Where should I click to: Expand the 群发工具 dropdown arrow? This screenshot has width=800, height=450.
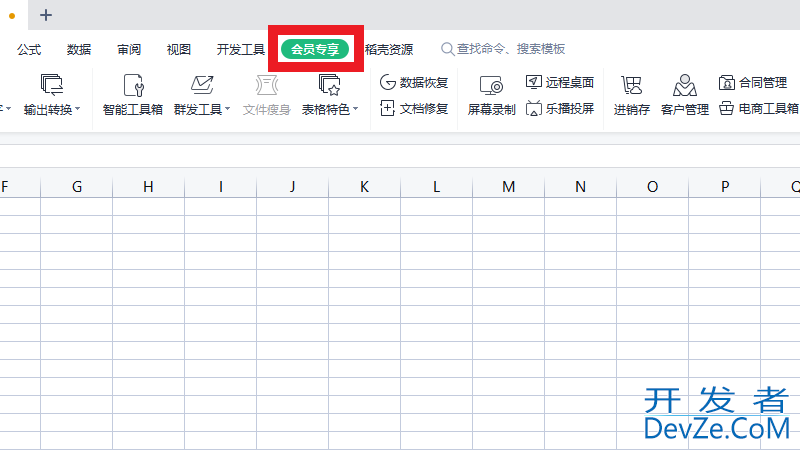[x=228, y=109]
